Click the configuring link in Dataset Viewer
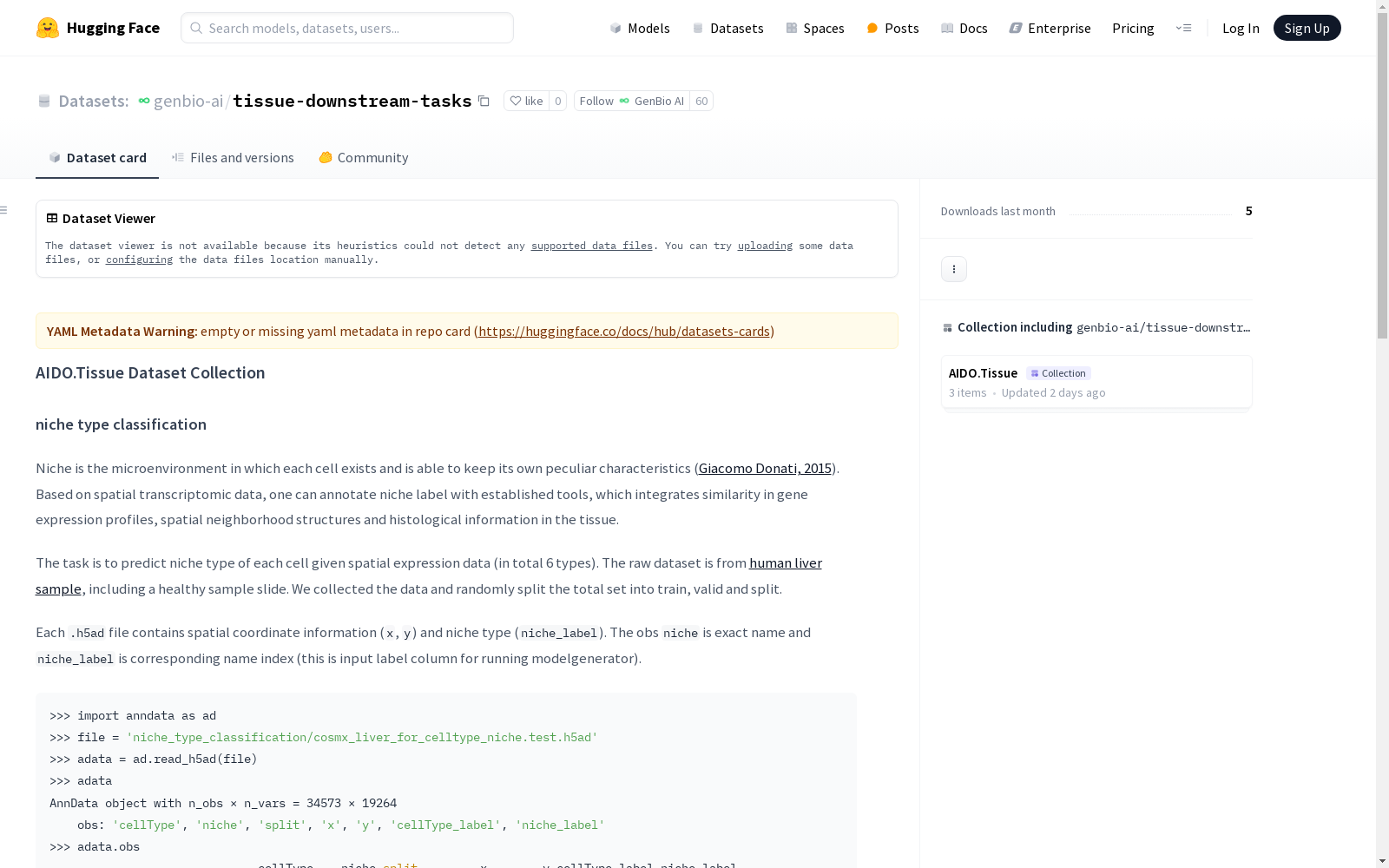 139,260
